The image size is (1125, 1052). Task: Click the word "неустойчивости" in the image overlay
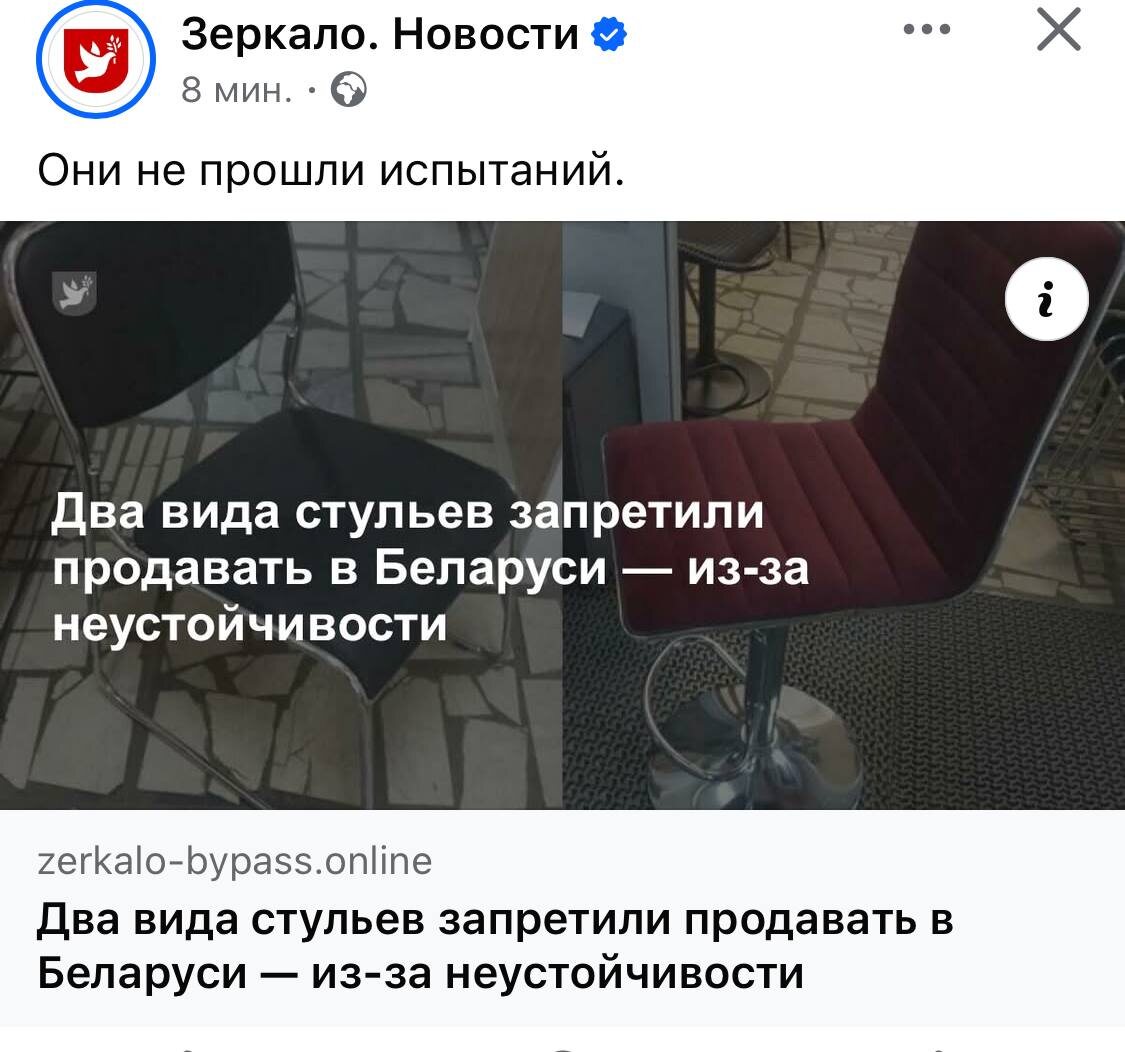(250, 623)
